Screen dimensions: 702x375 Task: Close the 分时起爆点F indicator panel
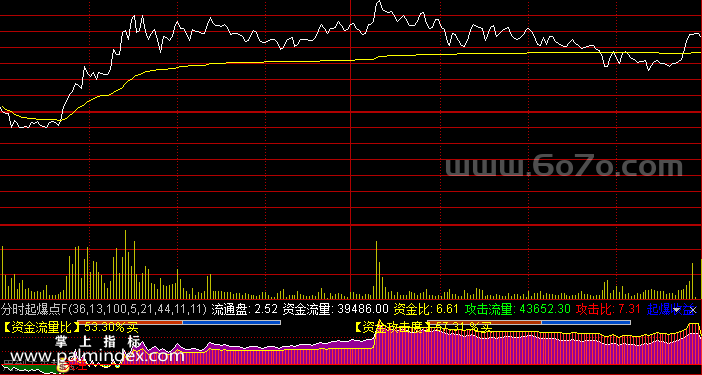693,310
